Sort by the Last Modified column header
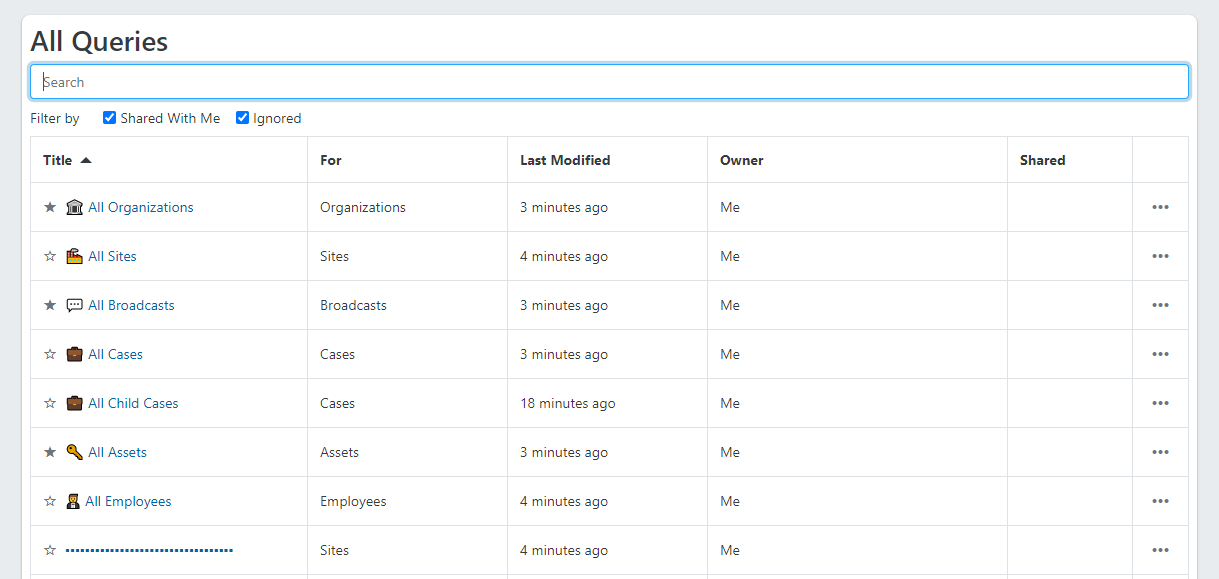 pos(565,160)
